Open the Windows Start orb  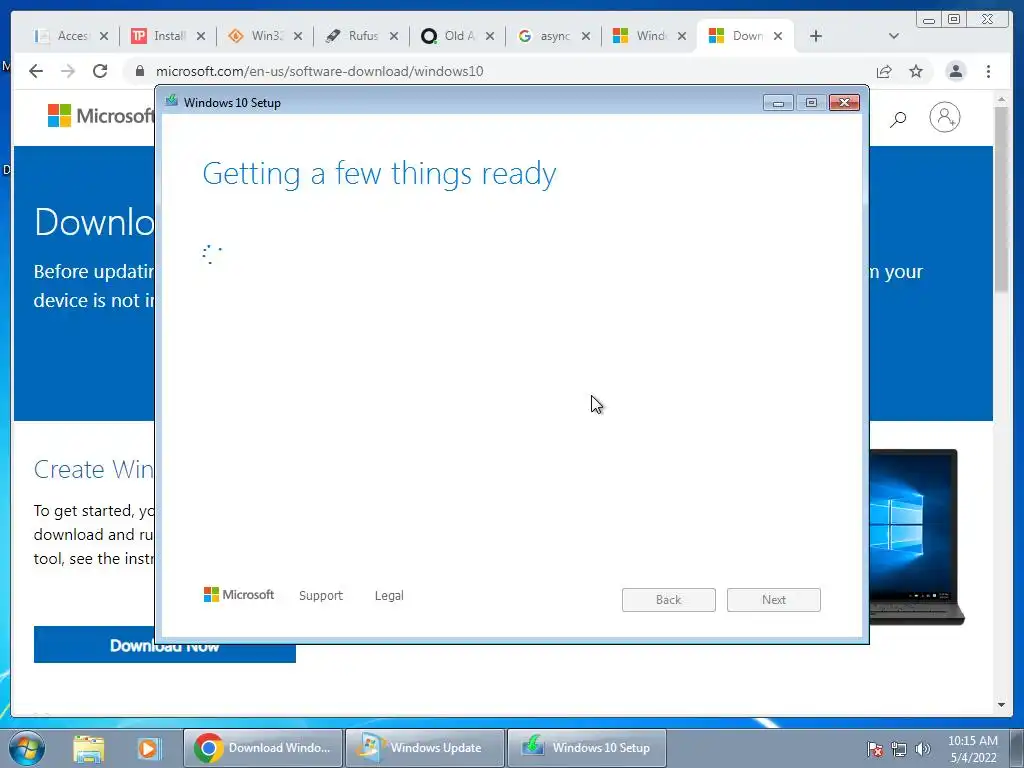pos(26,748)
